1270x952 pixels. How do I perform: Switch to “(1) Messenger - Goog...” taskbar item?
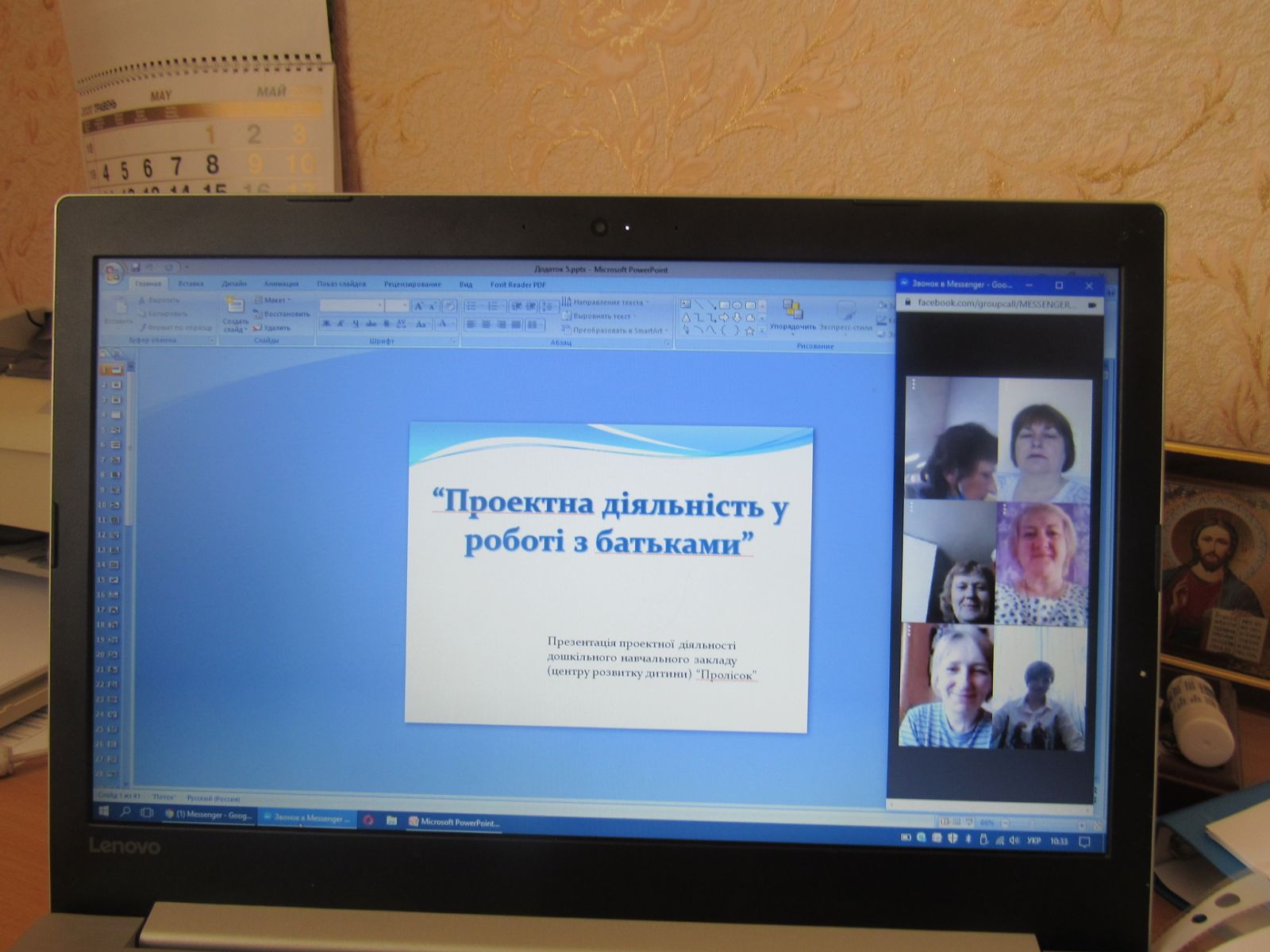(x=208, y=815)
